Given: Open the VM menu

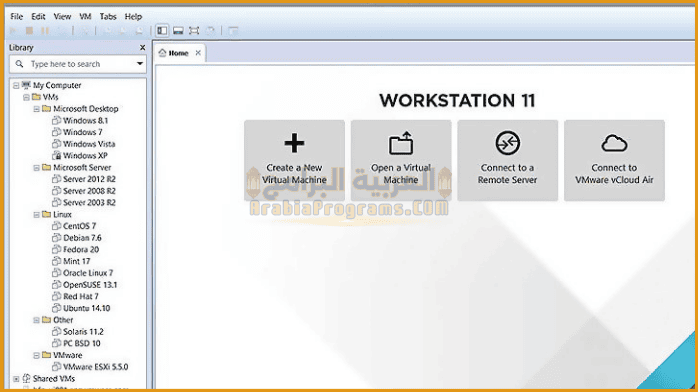Looking at the screenshot, I should [x=85, y=16].
